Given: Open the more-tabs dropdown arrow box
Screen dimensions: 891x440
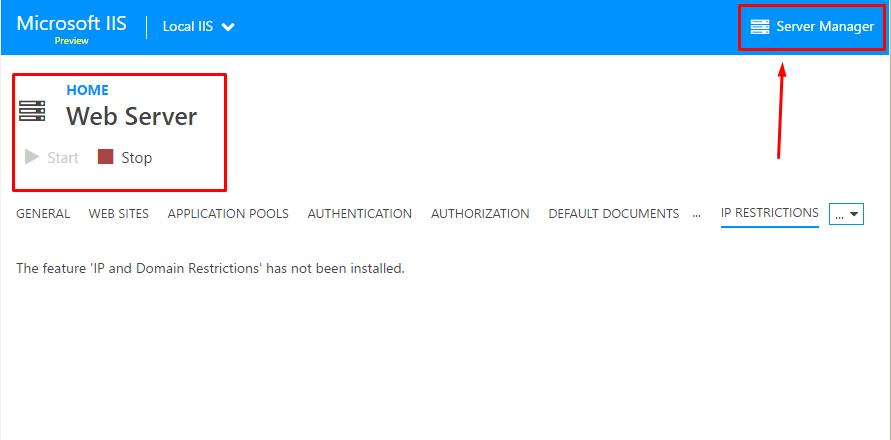Looking at the screenshot, I should pyautogui.click(x=847, y=214).
